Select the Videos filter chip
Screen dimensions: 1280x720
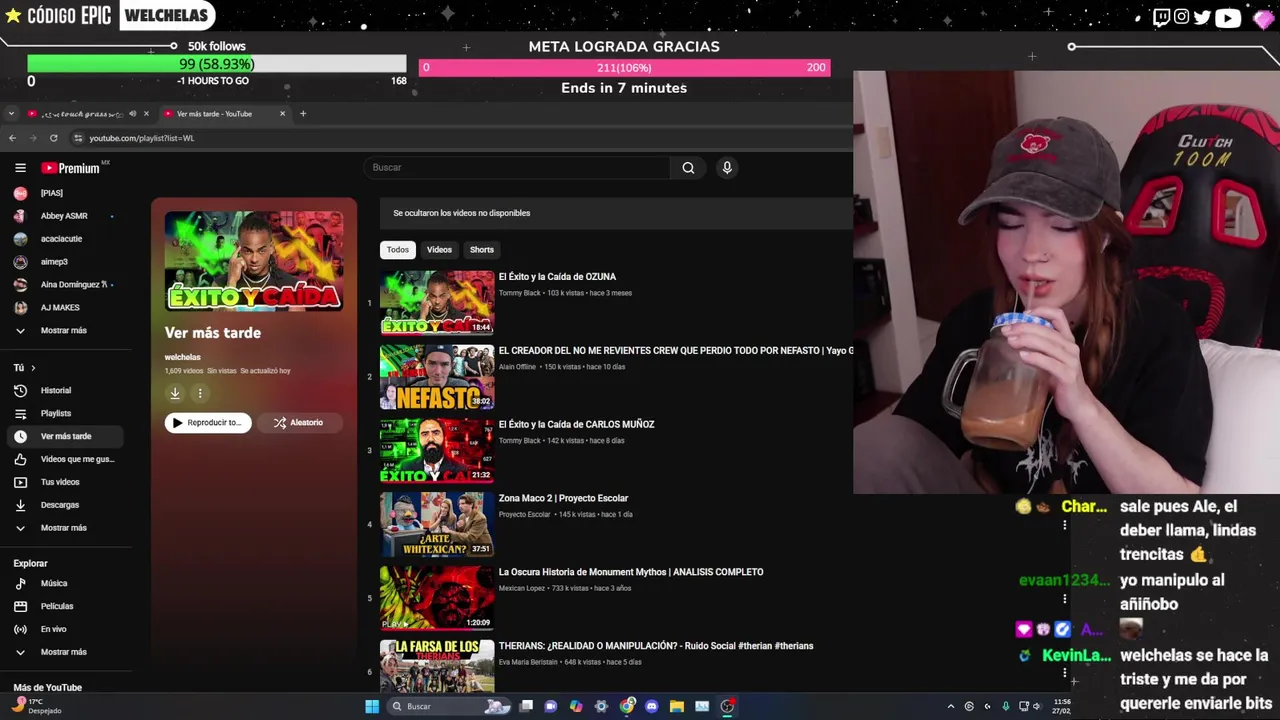coord(439,250)
